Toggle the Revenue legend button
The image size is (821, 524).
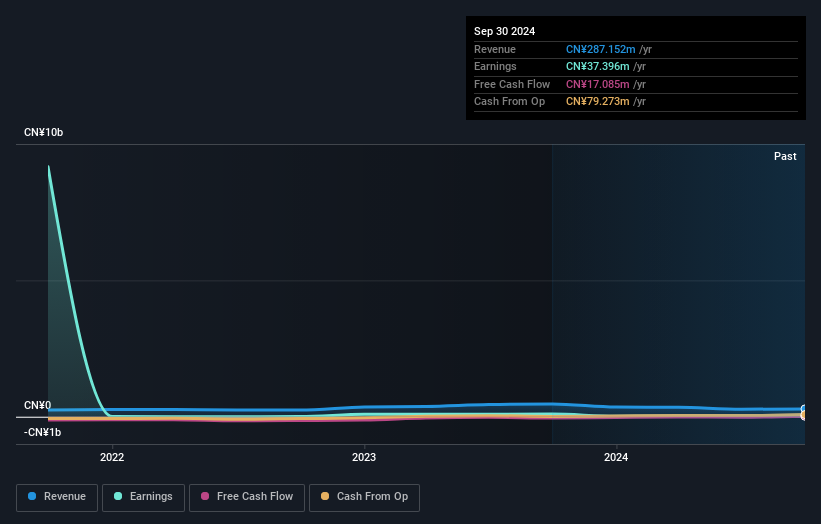click(57, 497)
